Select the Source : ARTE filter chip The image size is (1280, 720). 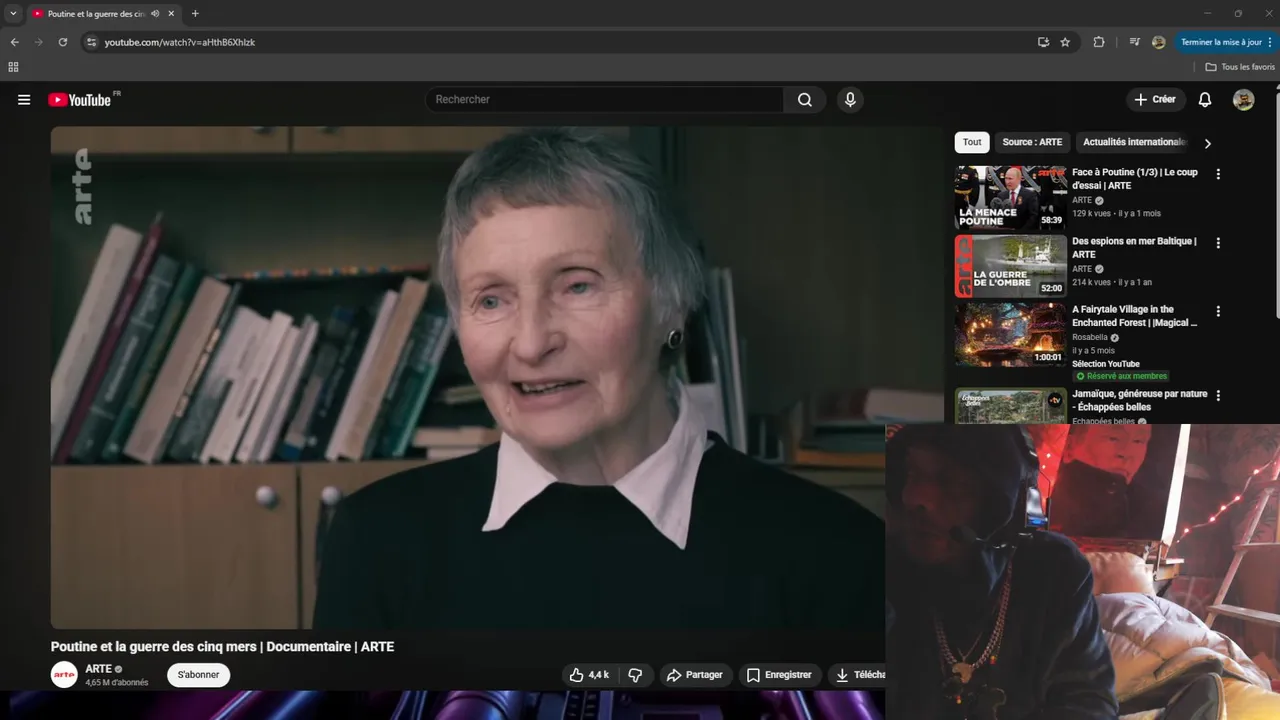coord(1032,142)
